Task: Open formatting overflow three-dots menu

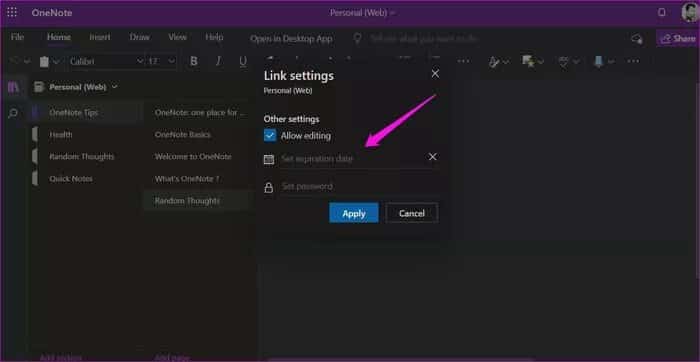Action: (x=463, y=61)
